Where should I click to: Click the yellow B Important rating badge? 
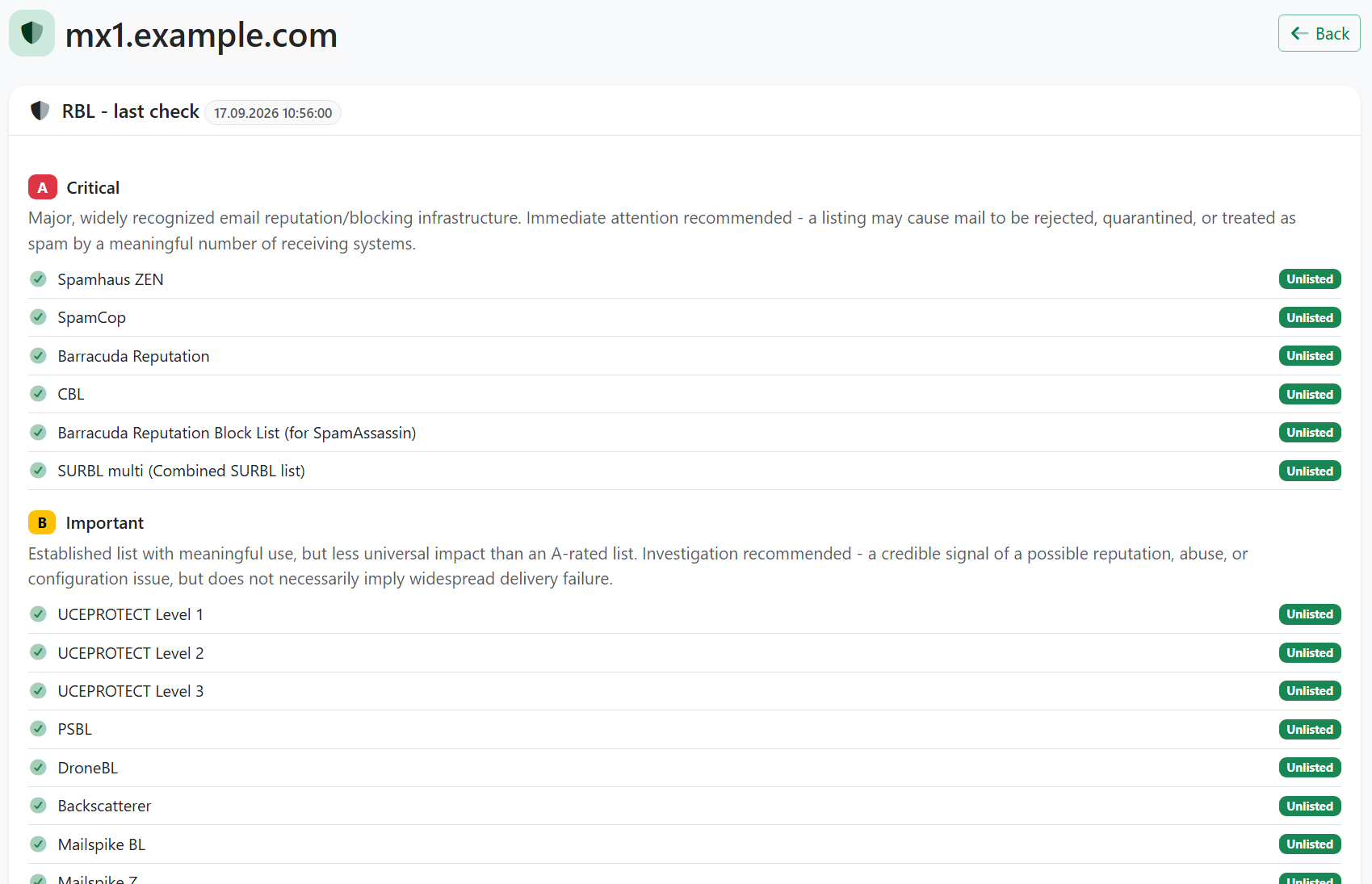pos(42,522)
